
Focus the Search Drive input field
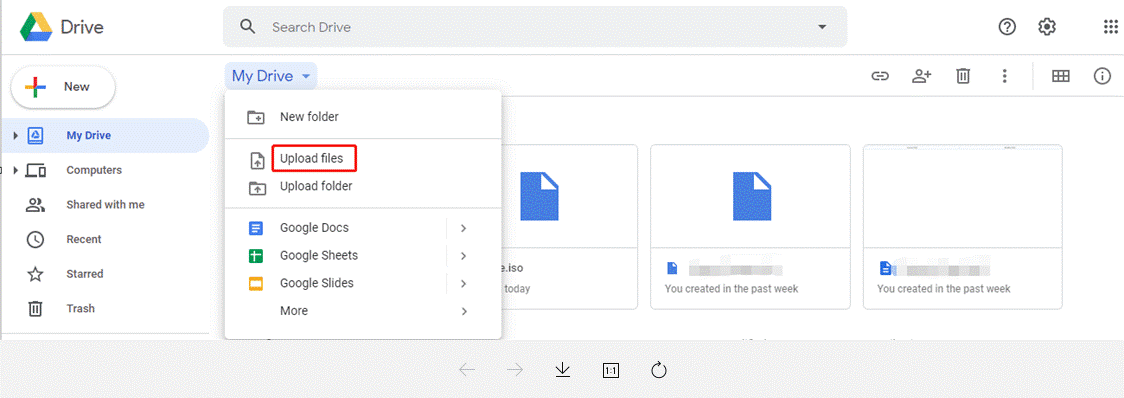pyautogui.click(x=534, y=27)
